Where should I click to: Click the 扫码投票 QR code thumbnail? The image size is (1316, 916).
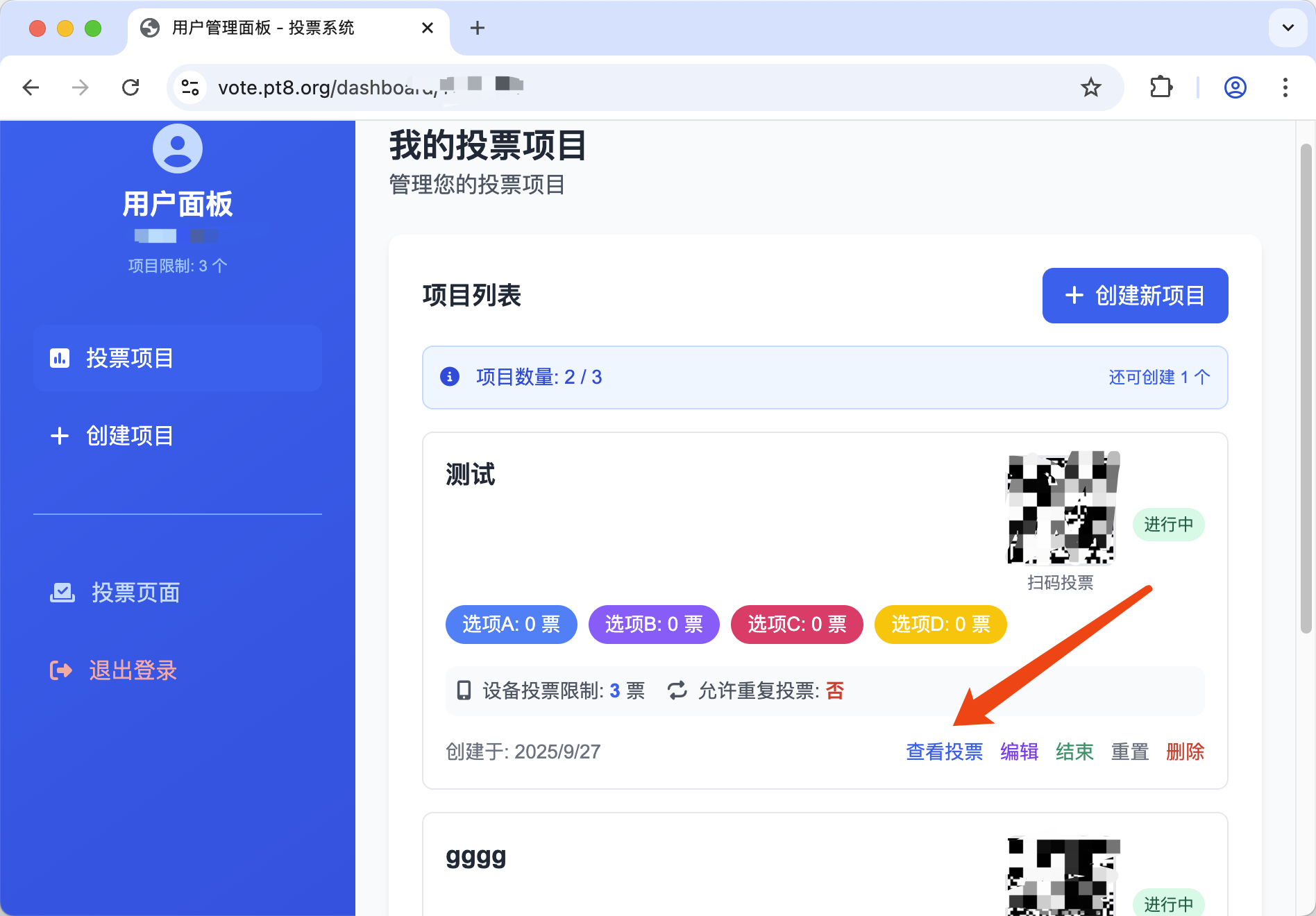(1061, 509)
